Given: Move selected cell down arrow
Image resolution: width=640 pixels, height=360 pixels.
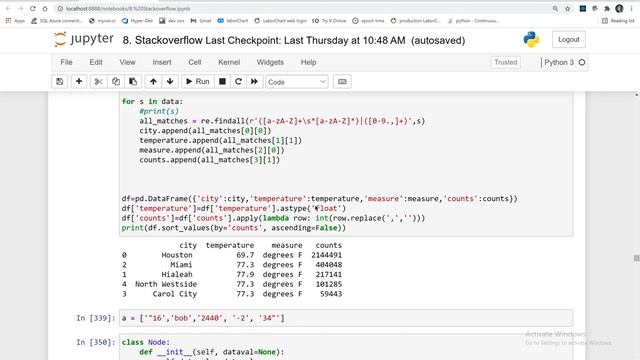Looking at the screenshot, I should (x=170, y=82).
